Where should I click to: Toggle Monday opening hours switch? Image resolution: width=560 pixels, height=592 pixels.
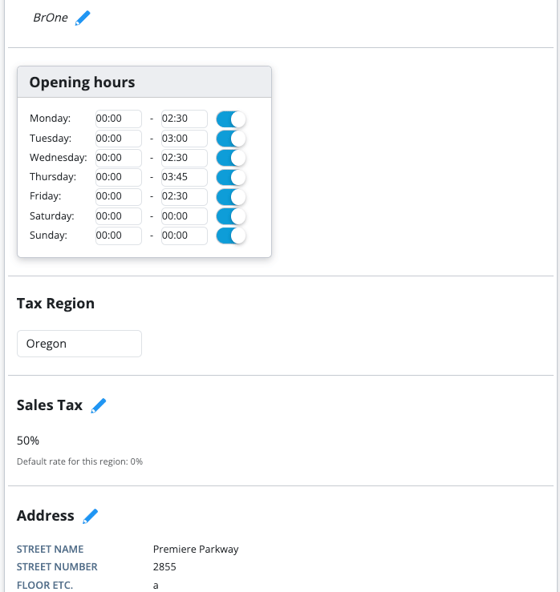point(231,119)
